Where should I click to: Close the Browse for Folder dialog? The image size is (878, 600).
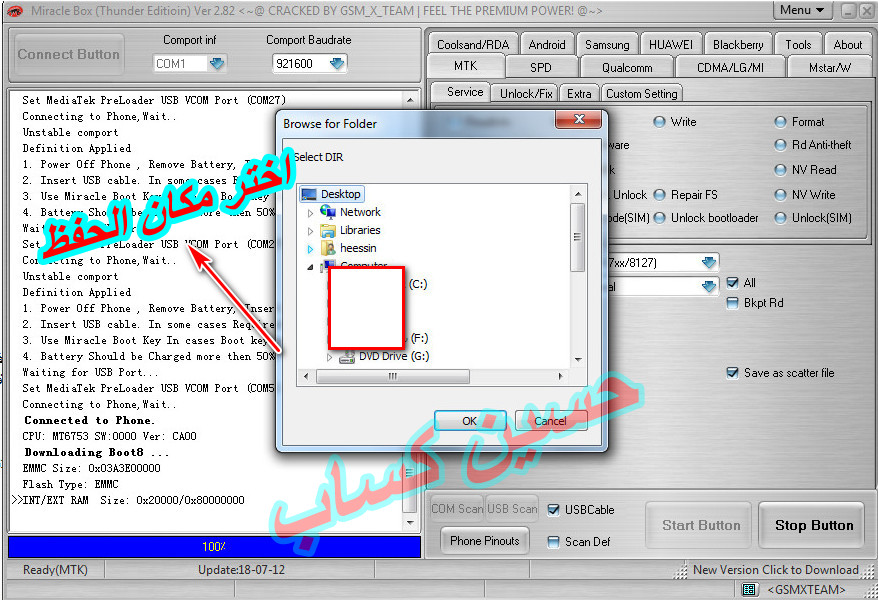click(580, 119)
